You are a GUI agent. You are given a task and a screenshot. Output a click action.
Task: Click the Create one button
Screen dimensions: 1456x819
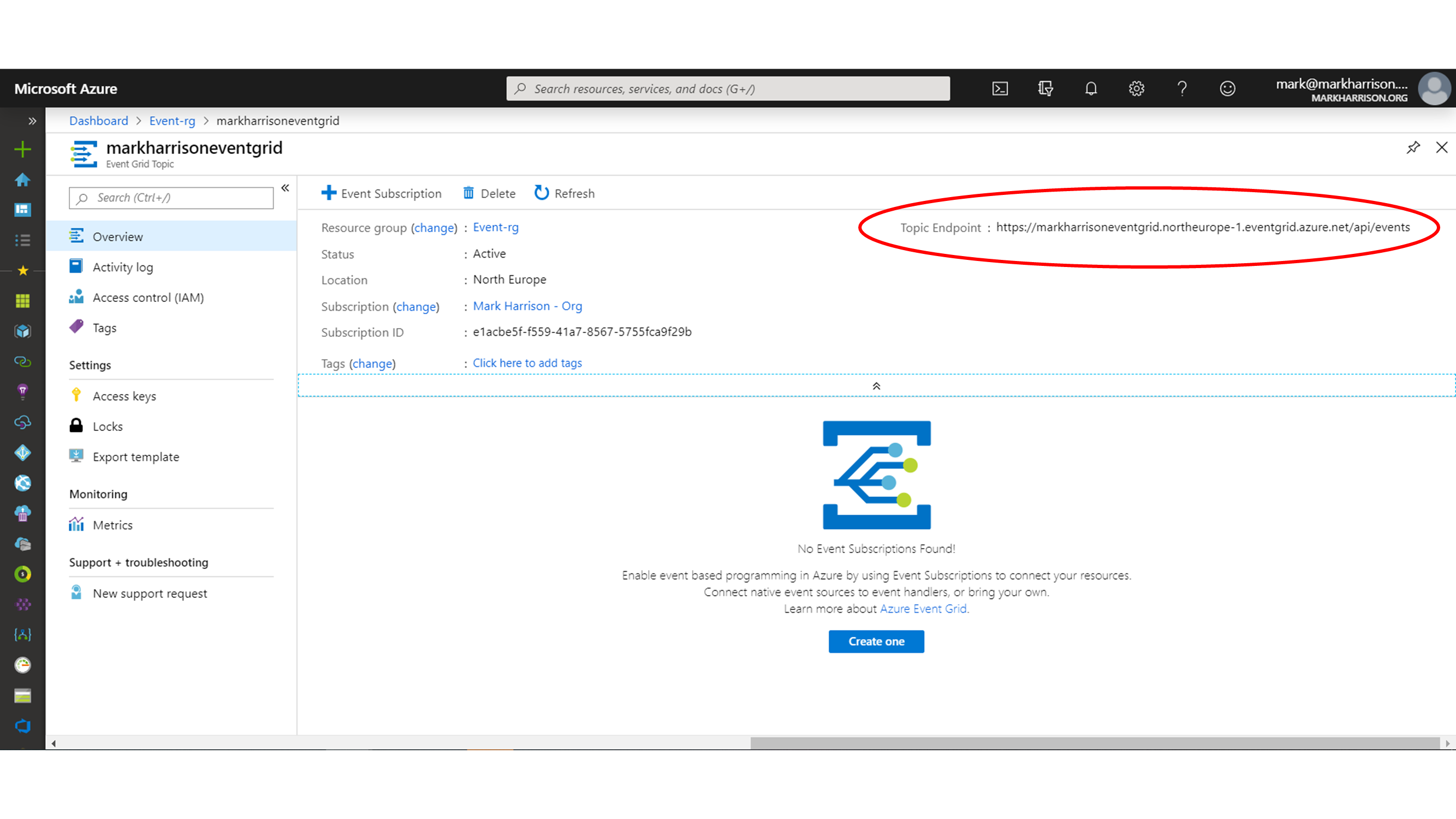[876, 642]
